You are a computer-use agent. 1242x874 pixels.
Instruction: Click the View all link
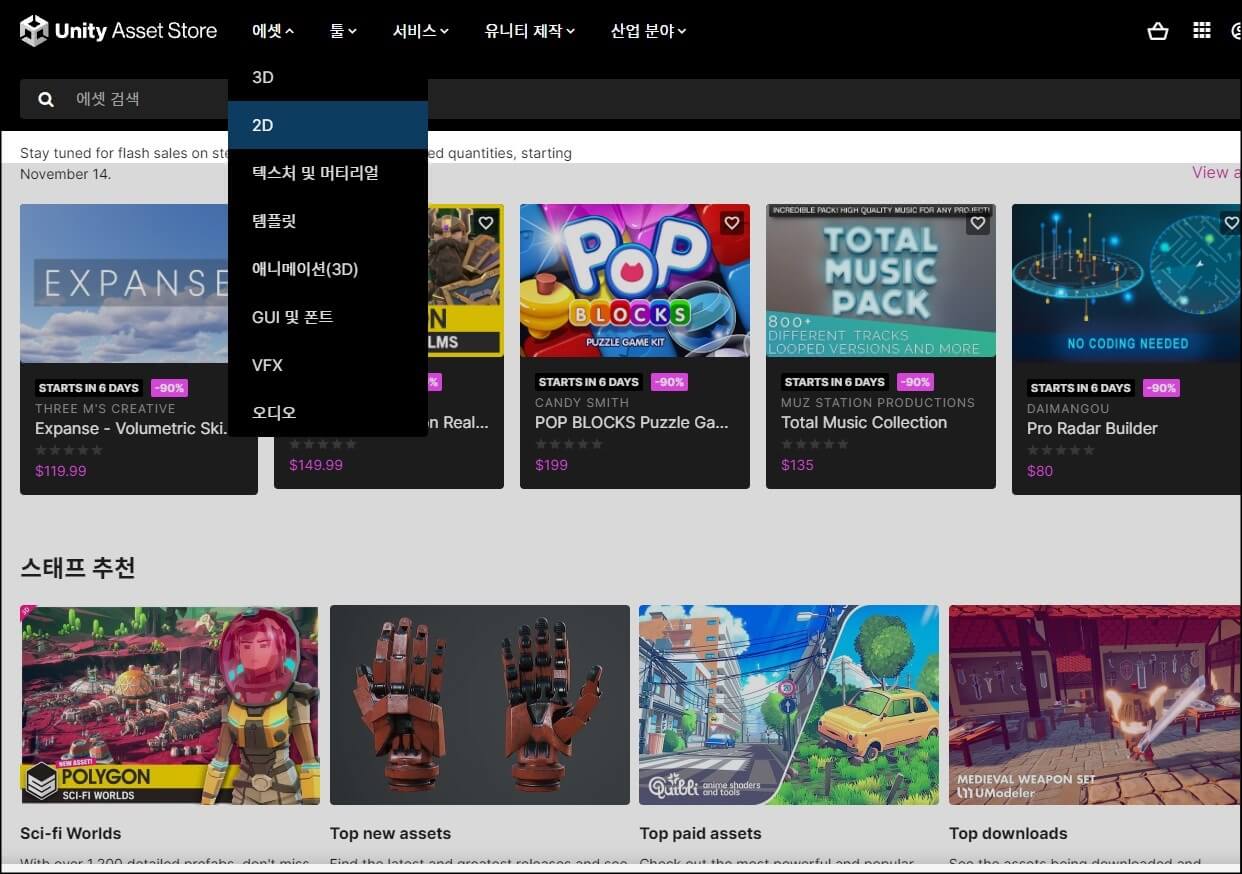point(1216,172)
